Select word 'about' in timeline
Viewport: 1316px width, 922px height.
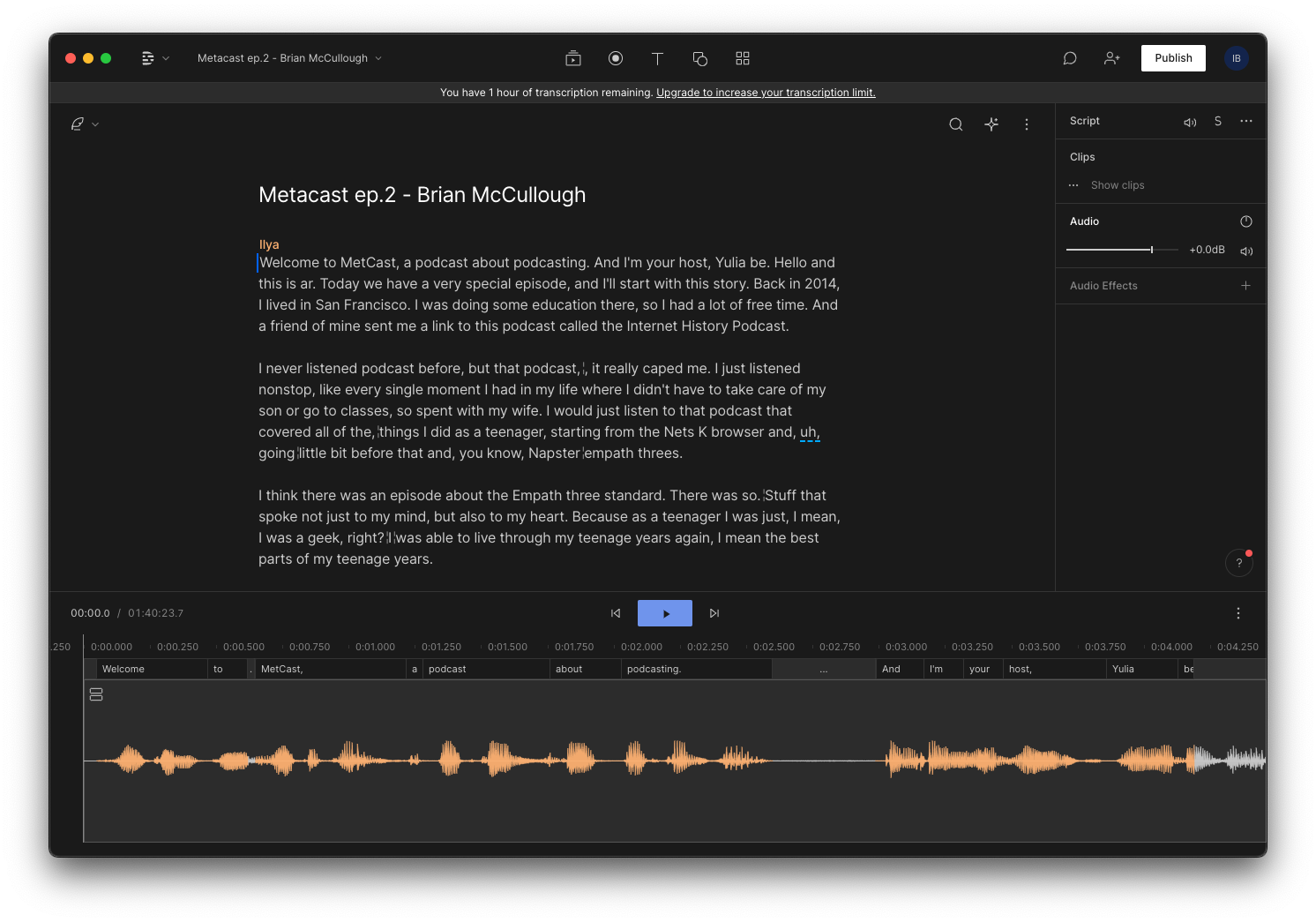pos(586,669)
